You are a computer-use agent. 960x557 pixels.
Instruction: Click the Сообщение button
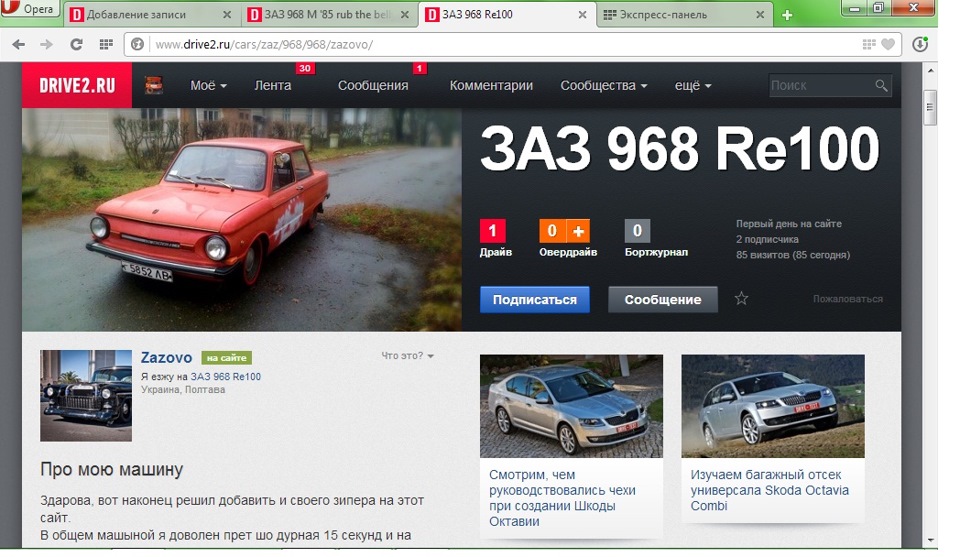pyautogui.click(x=662, y=299)
